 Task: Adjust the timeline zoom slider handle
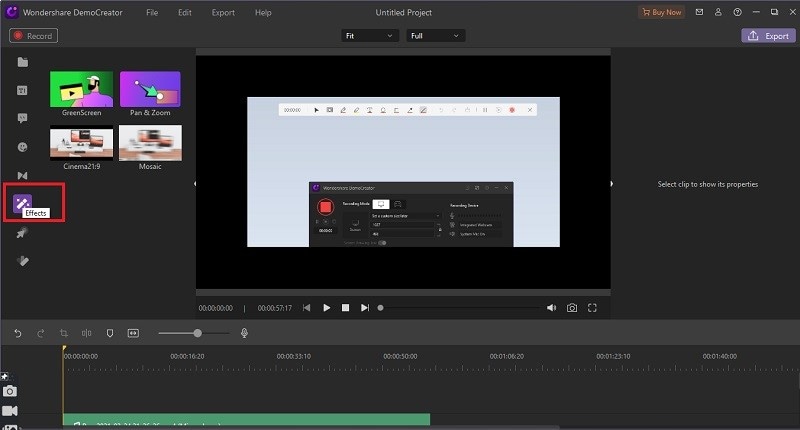(x=197, y=333)
